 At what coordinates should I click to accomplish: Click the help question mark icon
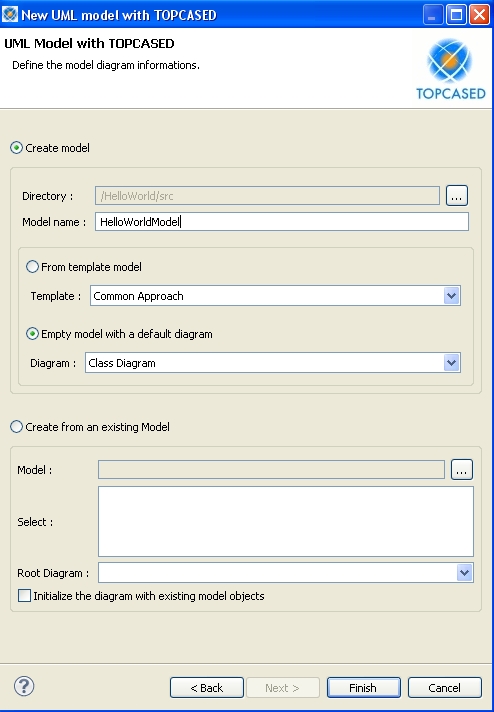[x=24, y=686]
